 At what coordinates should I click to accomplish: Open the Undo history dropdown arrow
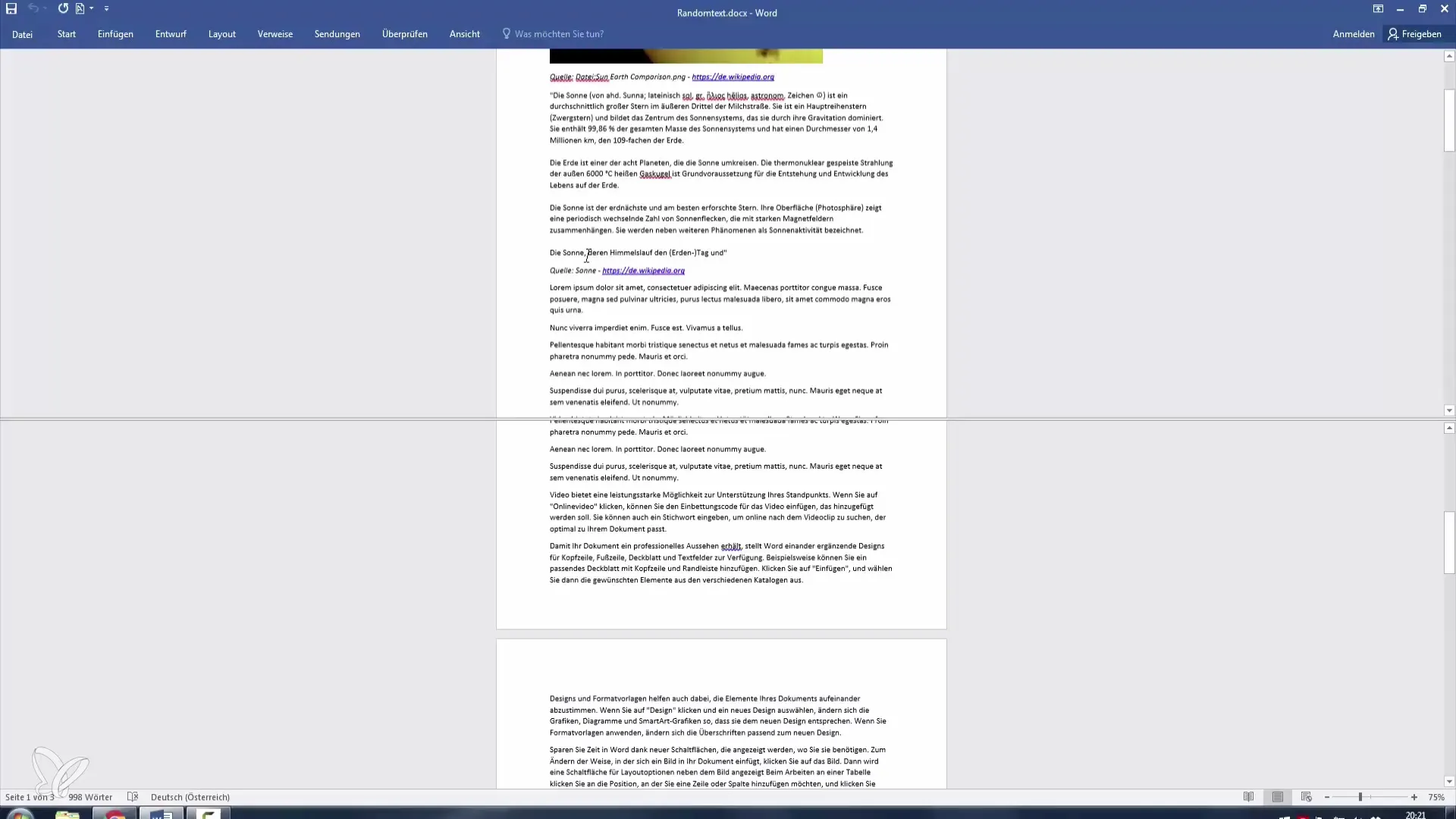point(45,8)
